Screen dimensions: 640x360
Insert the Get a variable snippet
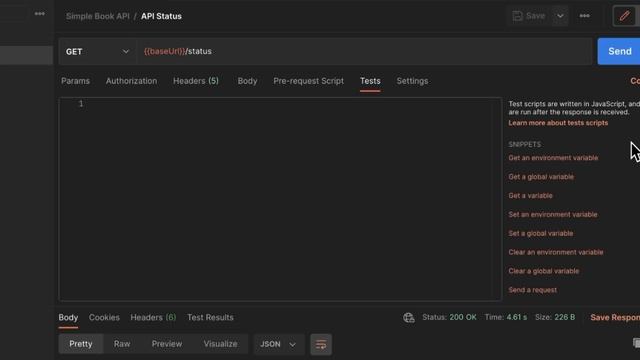(x=530, y=196)
